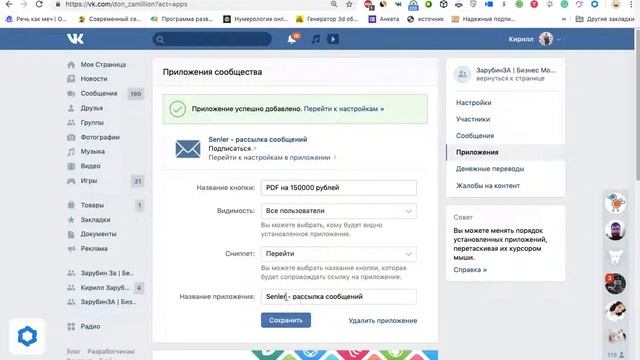Open Товары in left sidebar
The image size is (640, 360).
point(92,205)
